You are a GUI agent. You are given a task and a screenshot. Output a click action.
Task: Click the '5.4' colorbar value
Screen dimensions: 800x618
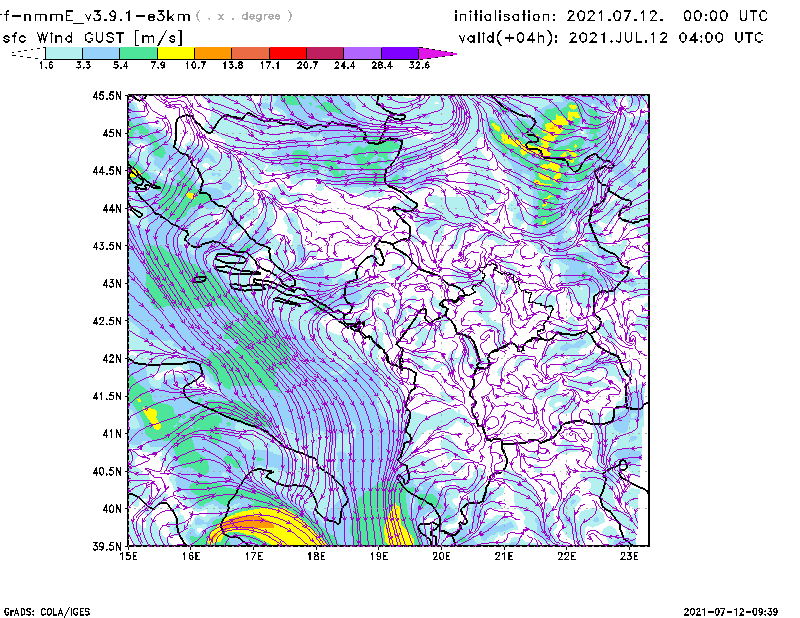coord(120,65)
